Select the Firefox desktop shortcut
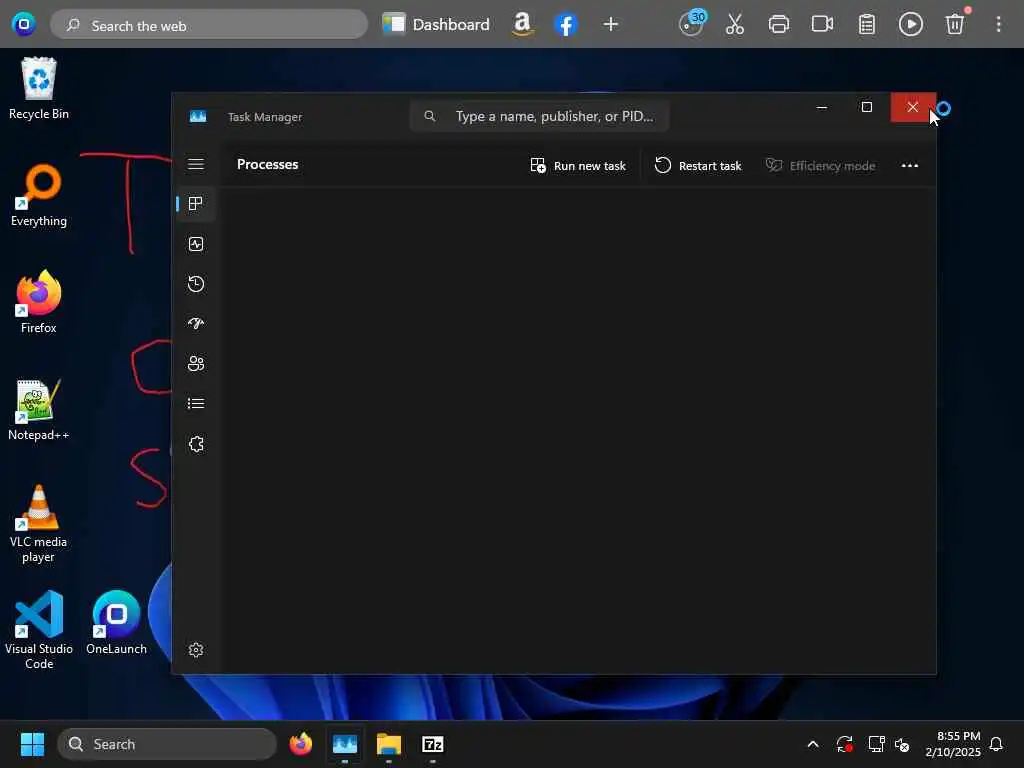 coord(39,302)
